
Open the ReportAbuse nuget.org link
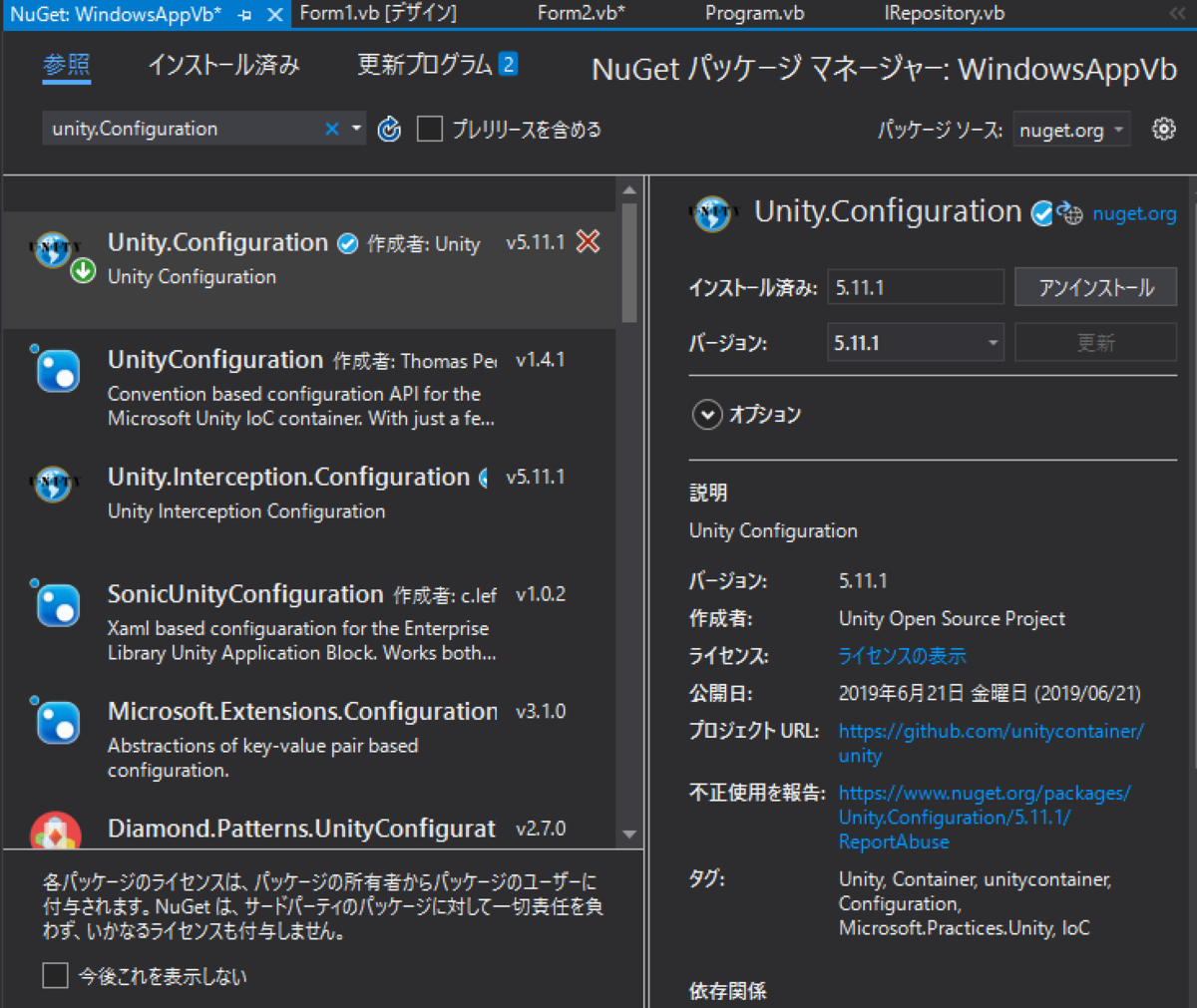click(x=985, y=818)
